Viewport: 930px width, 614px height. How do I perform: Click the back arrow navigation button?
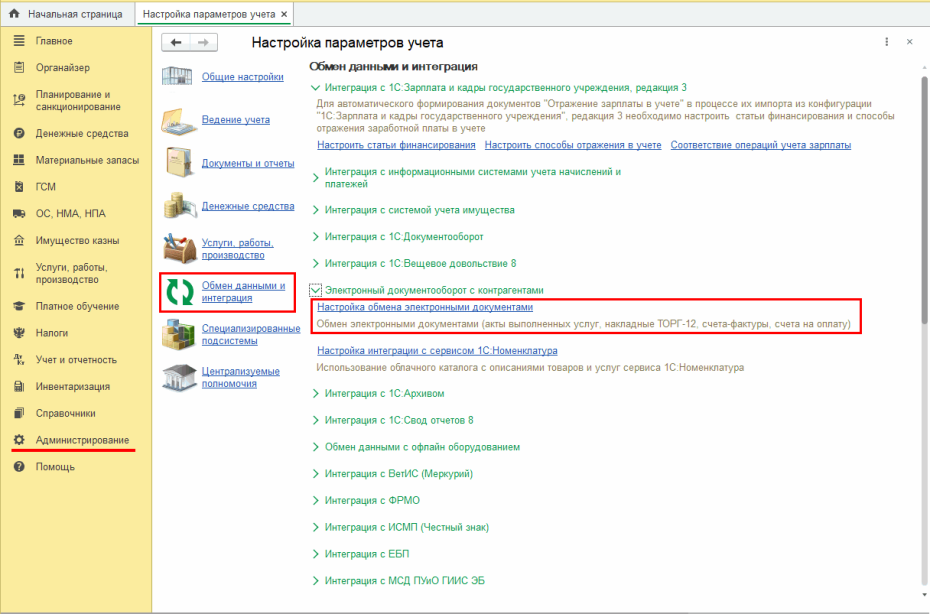tap(176, 42)
